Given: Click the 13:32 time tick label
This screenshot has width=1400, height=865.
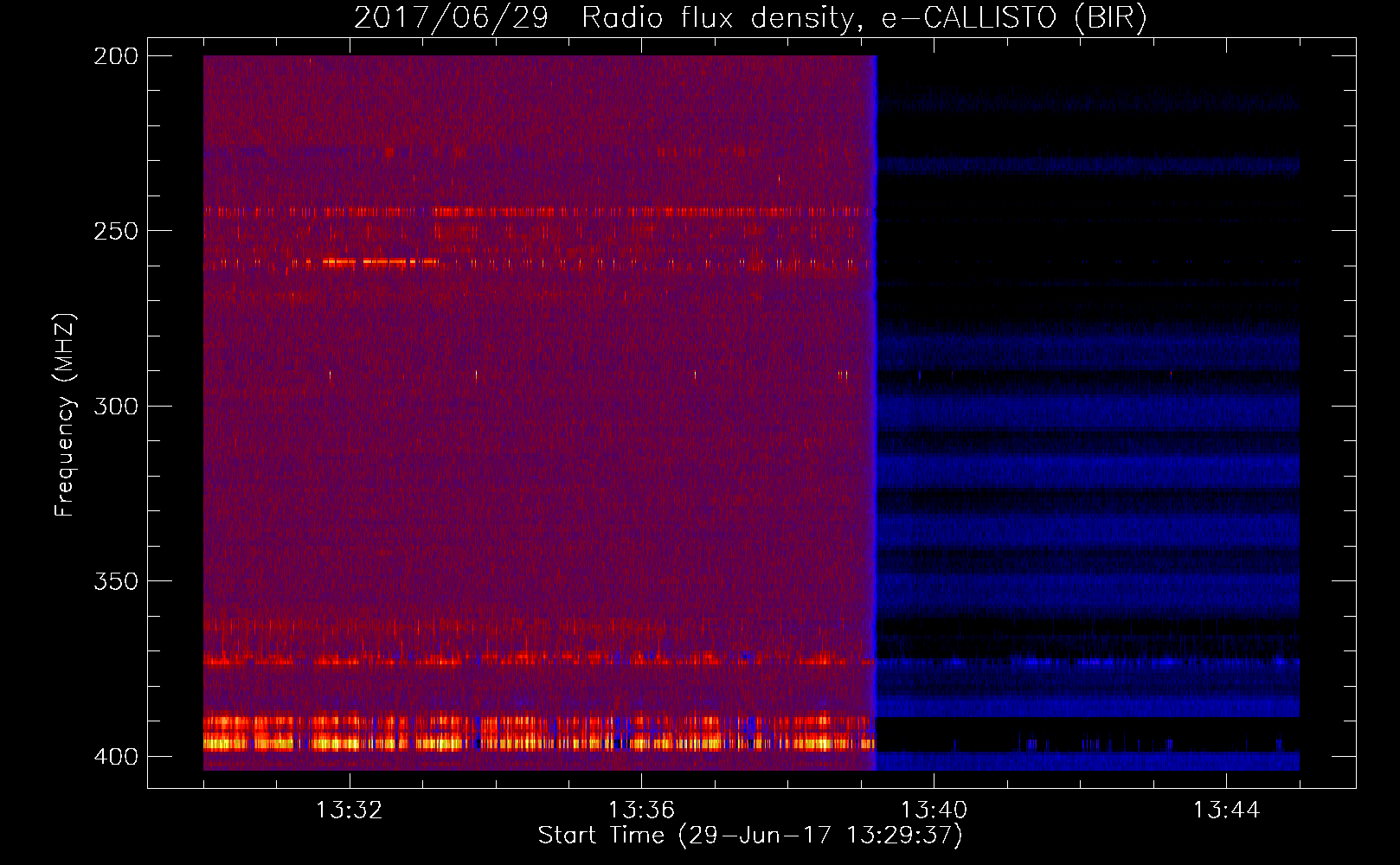Looking at the screenshot, I should (x=349, y=811).
